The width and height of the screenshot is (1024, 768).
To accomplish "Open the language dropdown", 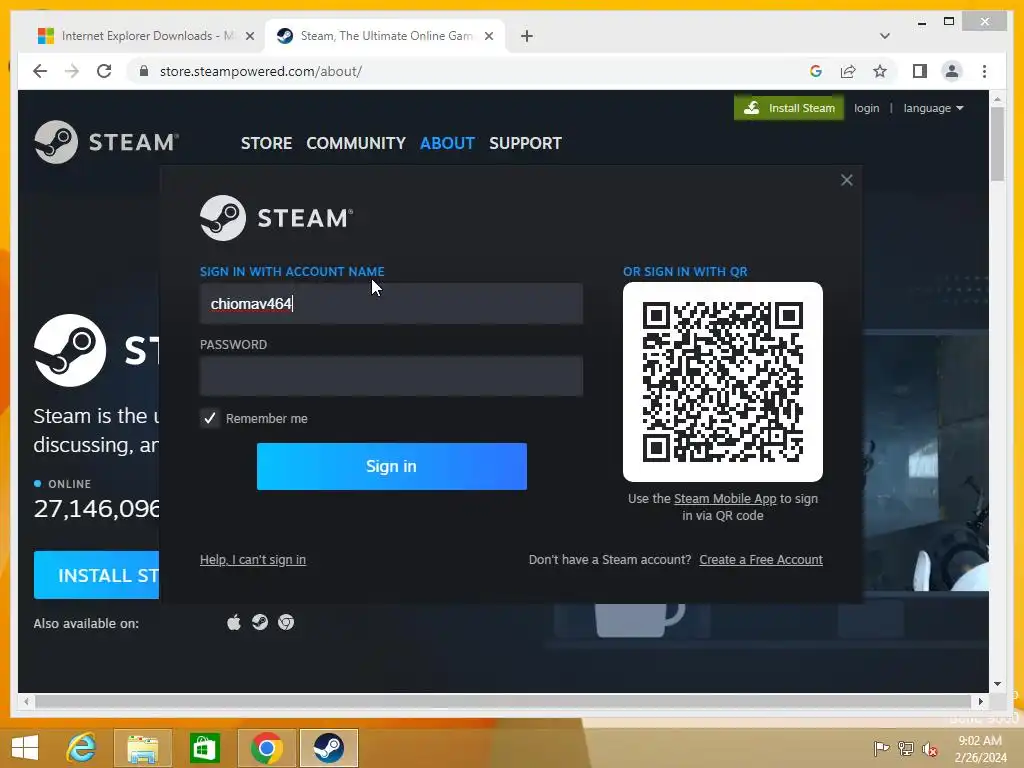I will coord(933,108).
